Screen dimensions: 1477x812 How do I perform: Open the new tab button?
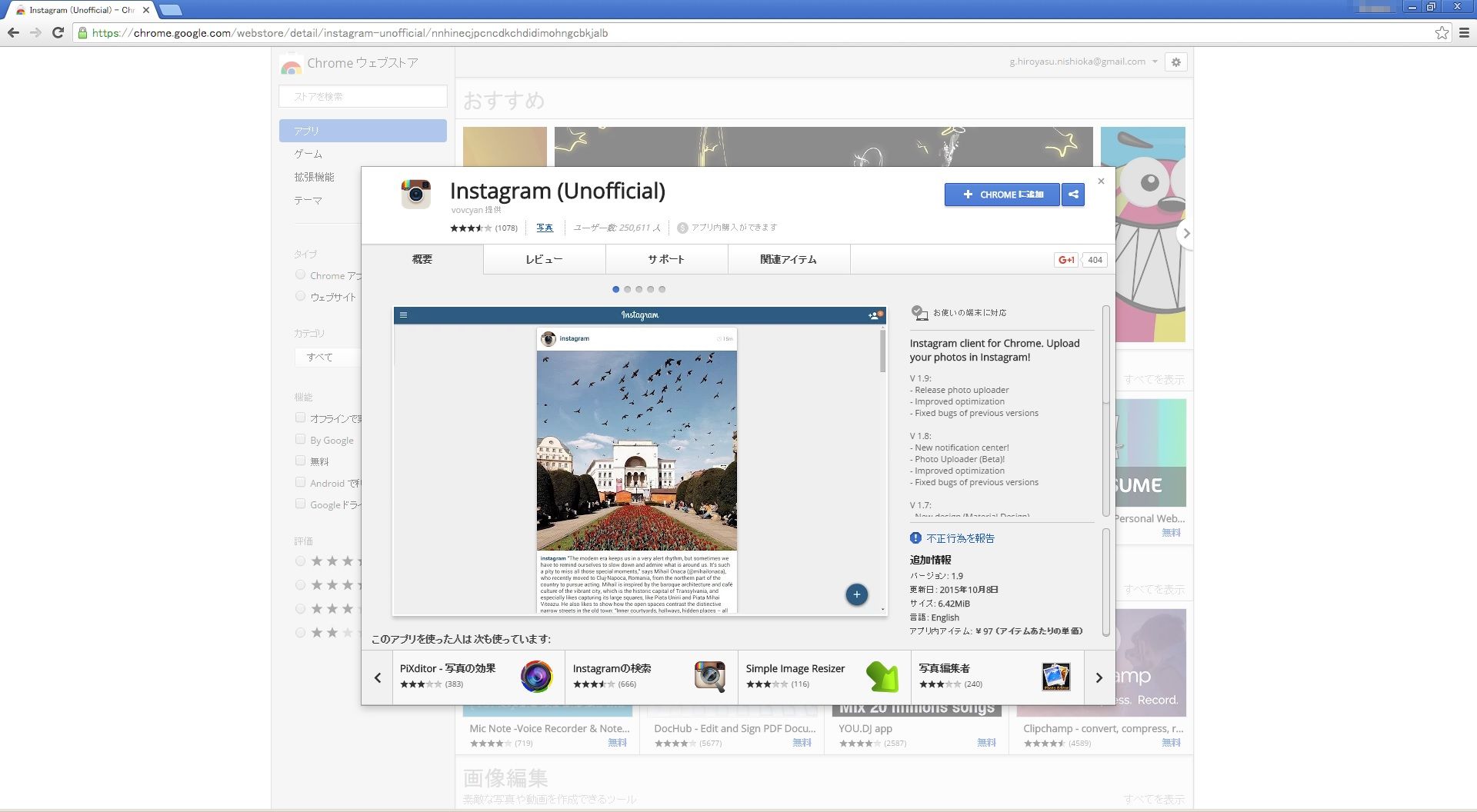pyautogui.click(x=170, y=10)
